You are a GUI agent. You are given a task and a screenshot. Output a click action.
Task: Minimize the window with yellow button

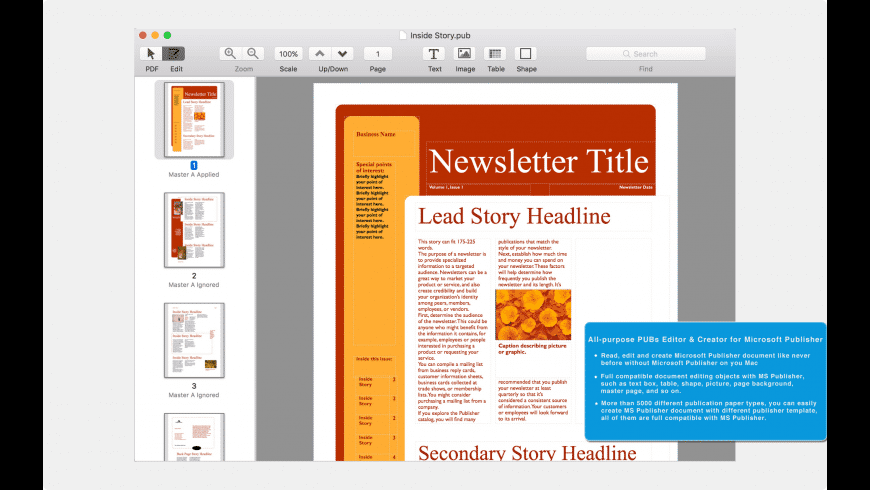tap(155, 35)
